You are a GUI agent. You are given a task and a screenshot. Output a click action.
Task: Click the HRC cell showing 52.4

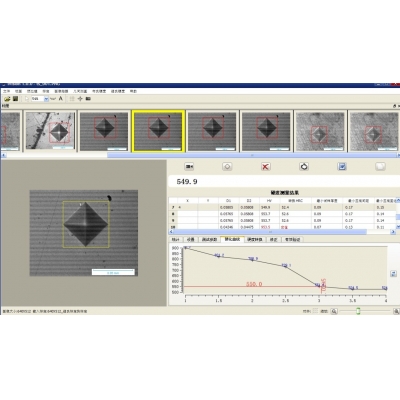295,207
